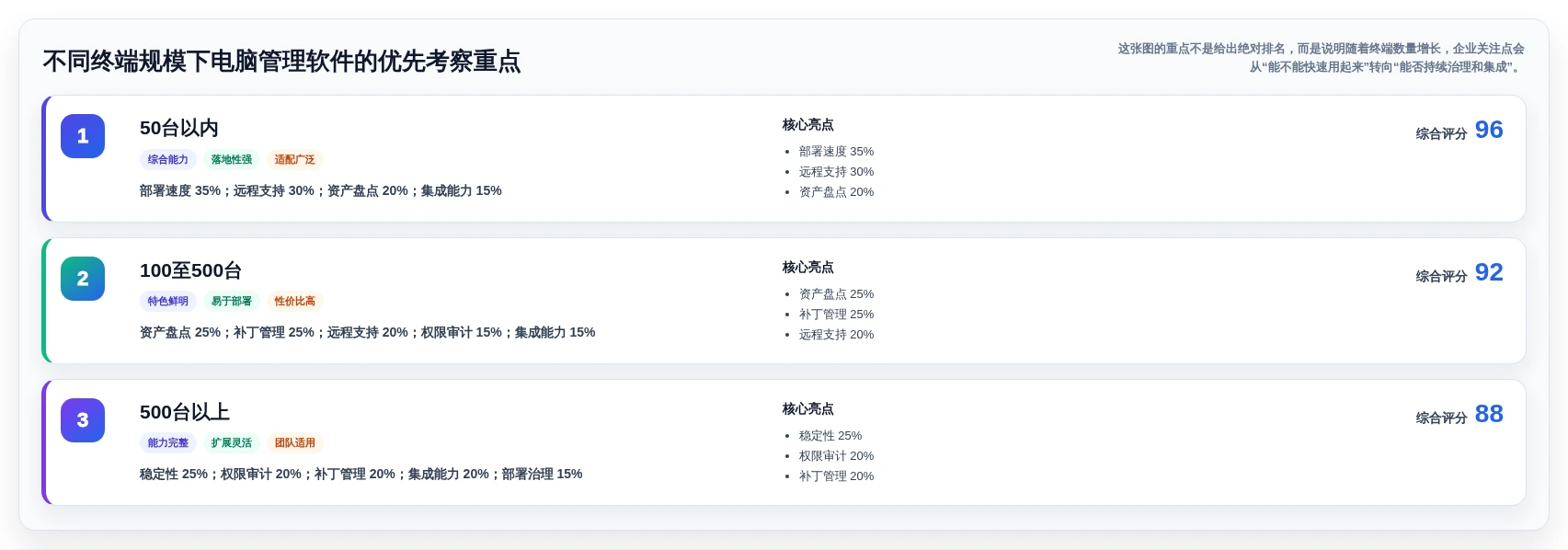Choose the 能力完整 tag
1568x550 pixels.
point(168,443)
